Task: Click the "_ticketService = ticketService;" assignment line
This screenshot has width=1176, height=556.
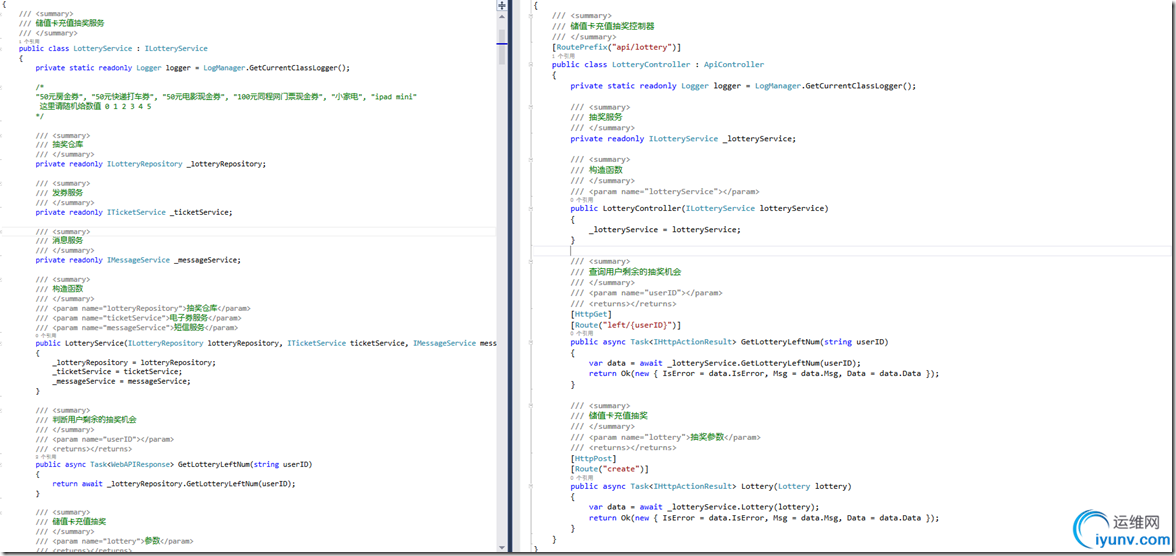Action: (117, 371)
